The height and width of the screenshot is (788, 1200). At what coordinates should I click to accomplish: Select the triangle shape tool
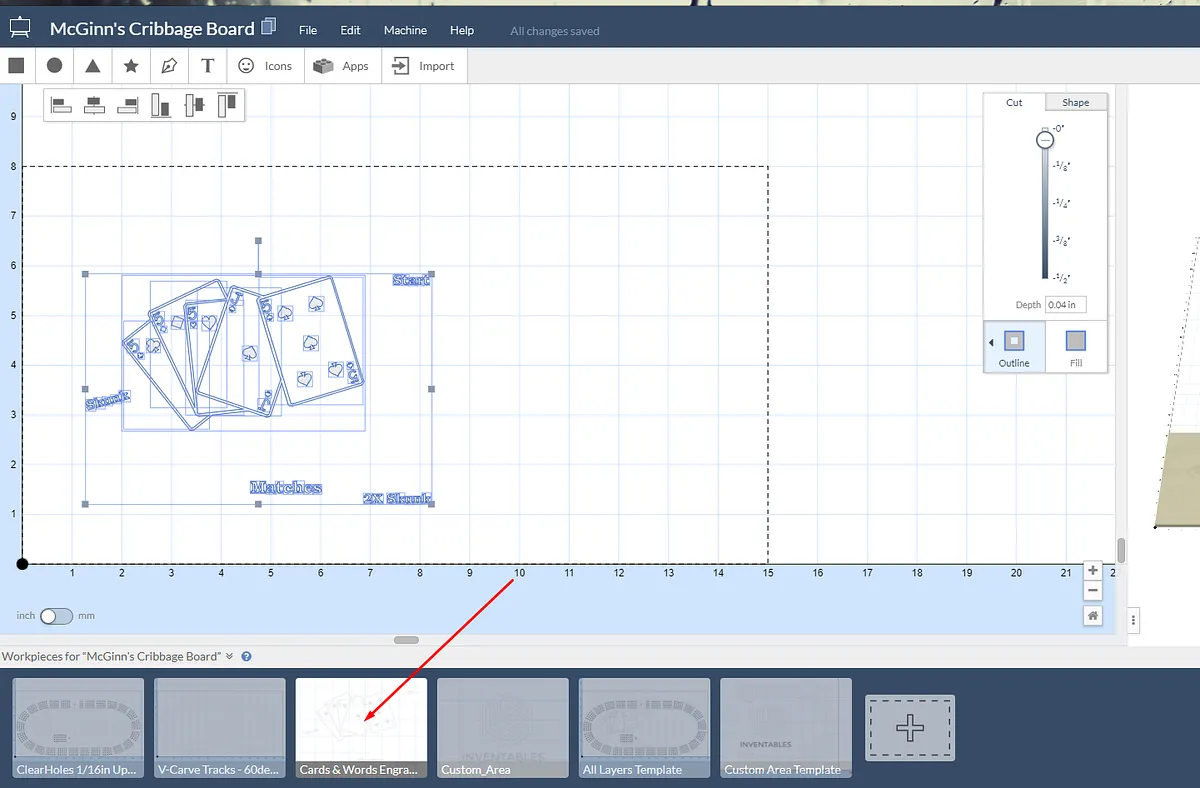pos(92,66)
